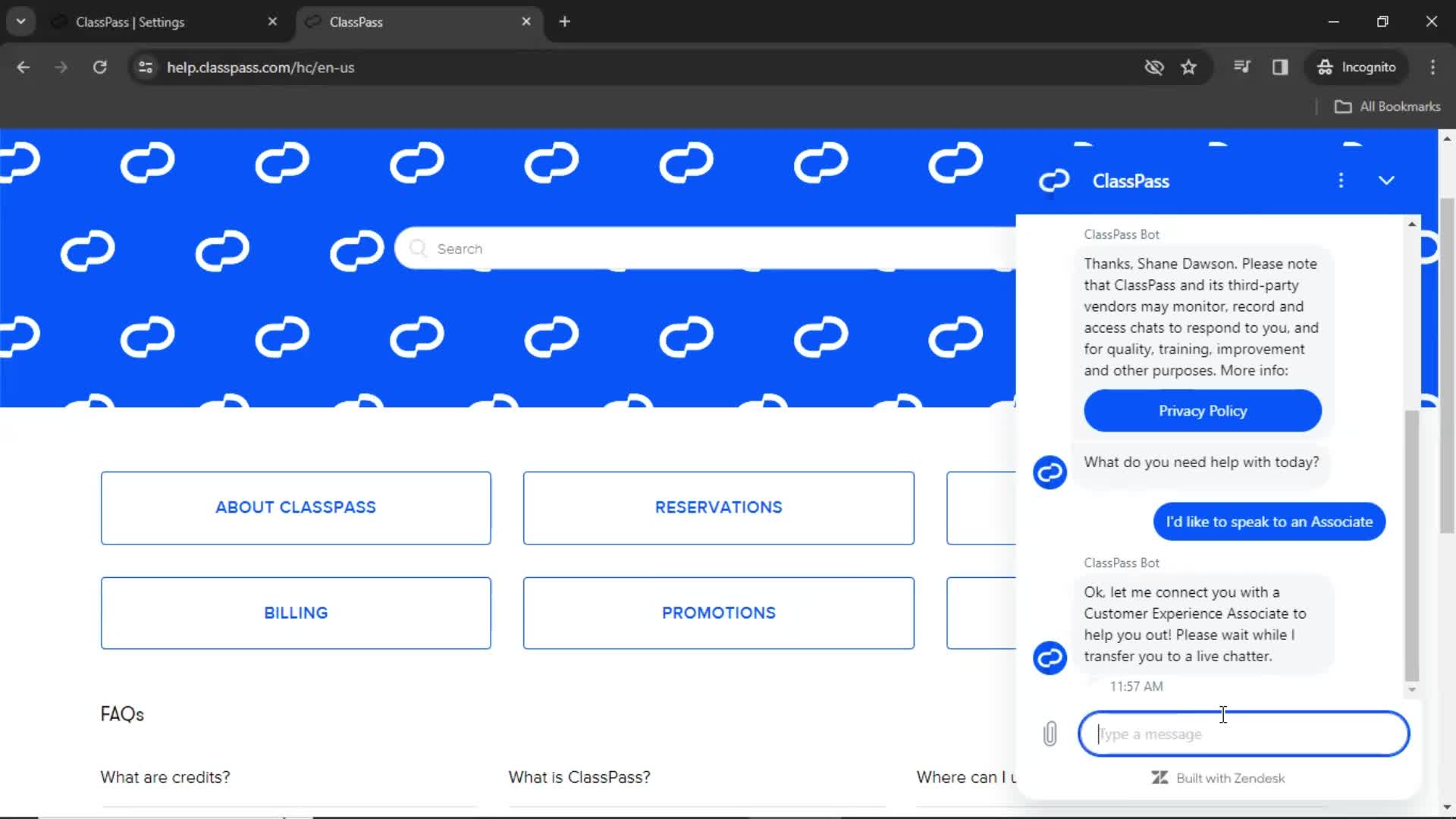Click the 'I'd like to speak to an Associate' bubble

pos(1269,522)
